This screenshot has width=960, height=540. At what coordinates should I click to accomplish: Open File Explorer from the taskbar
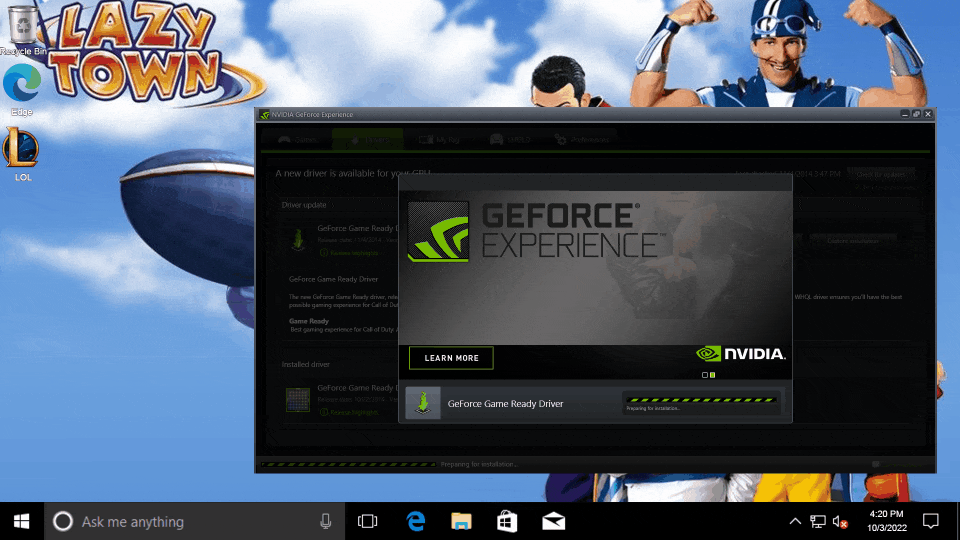(x=461, y=521)
